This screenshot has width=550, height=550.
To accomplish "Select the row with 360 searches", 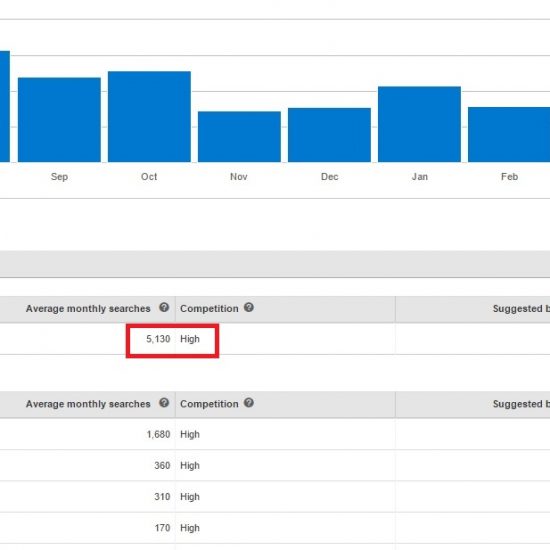I will [275, 465].
